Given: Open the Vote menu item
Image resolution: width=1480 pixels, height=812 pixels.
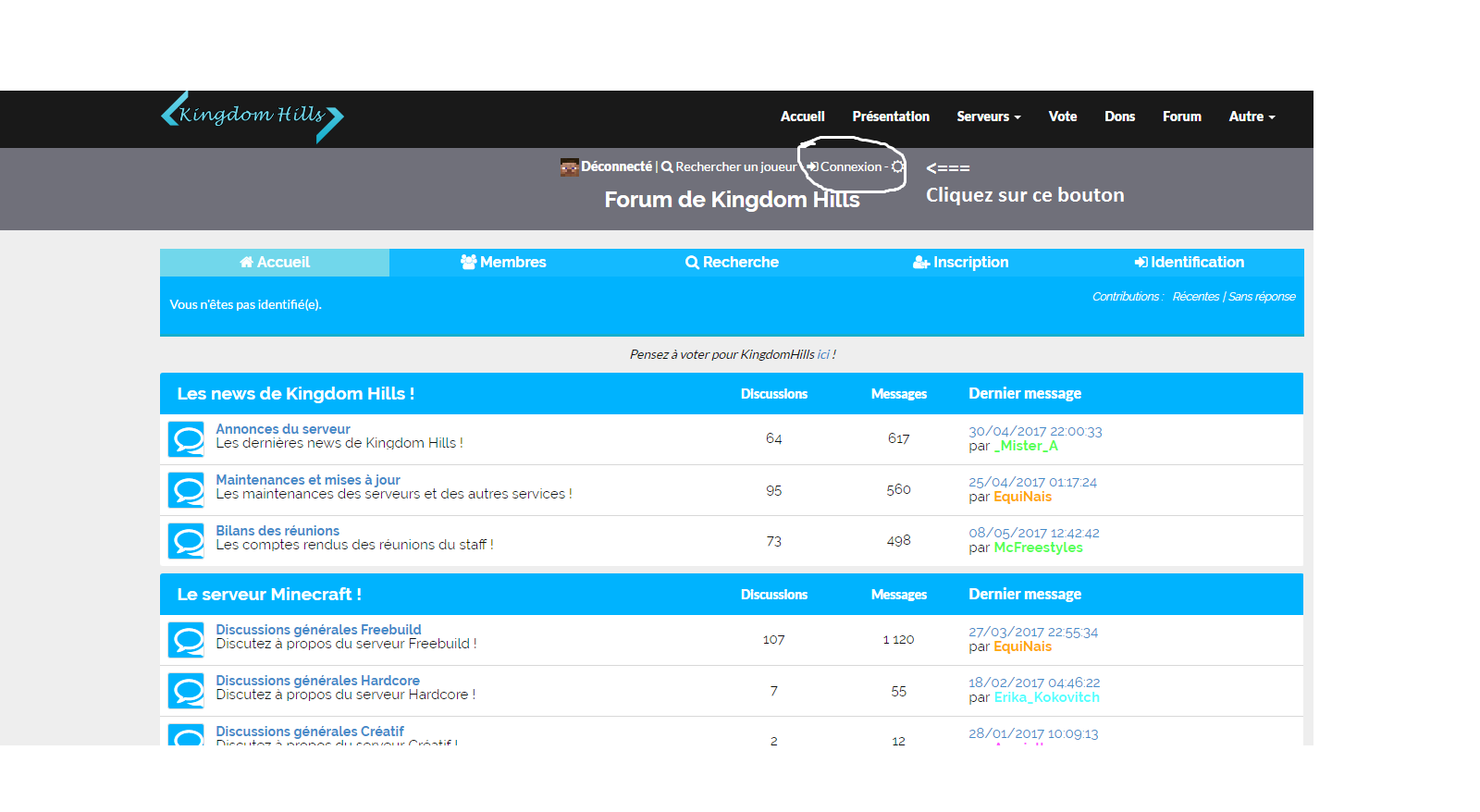Looking at the screenshot, I should coord(1062,117).
